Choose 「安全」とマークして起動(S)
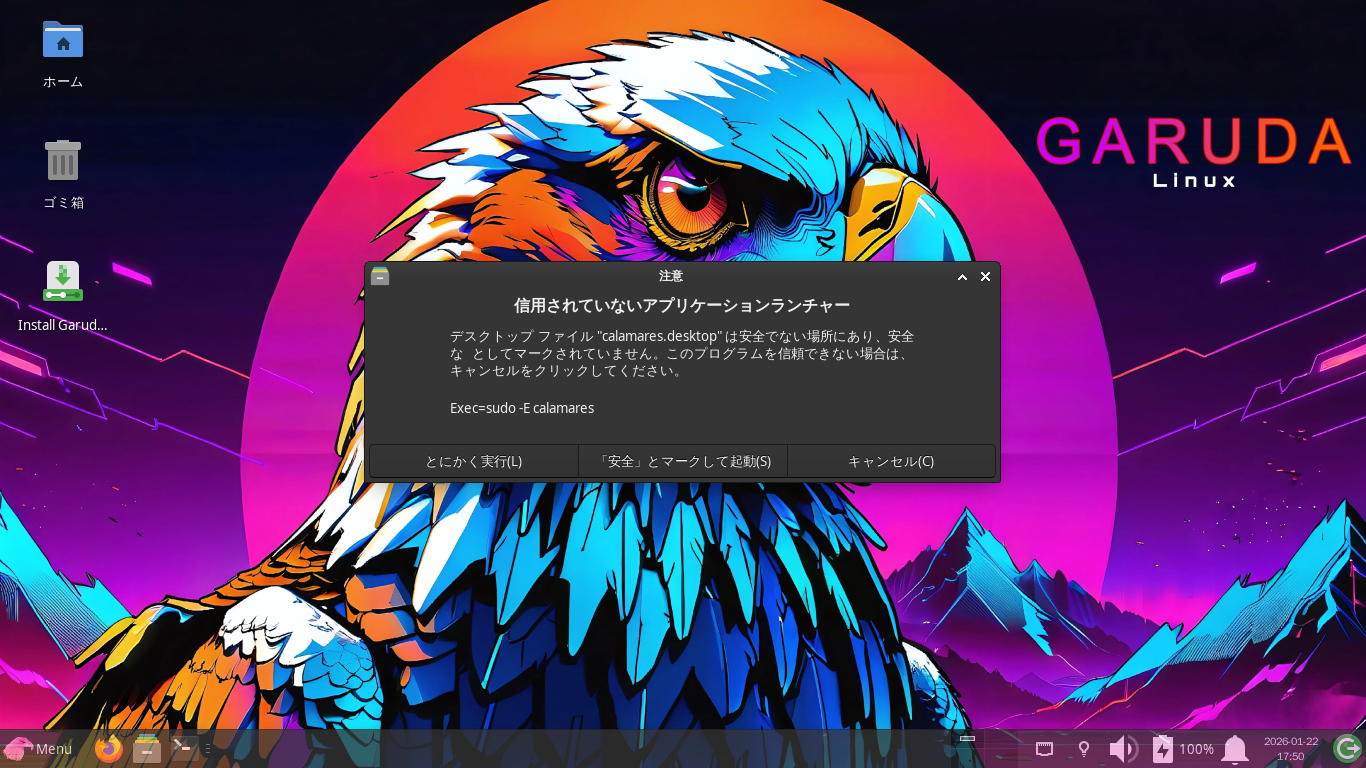1366x768 pixels. pos(683,461)
